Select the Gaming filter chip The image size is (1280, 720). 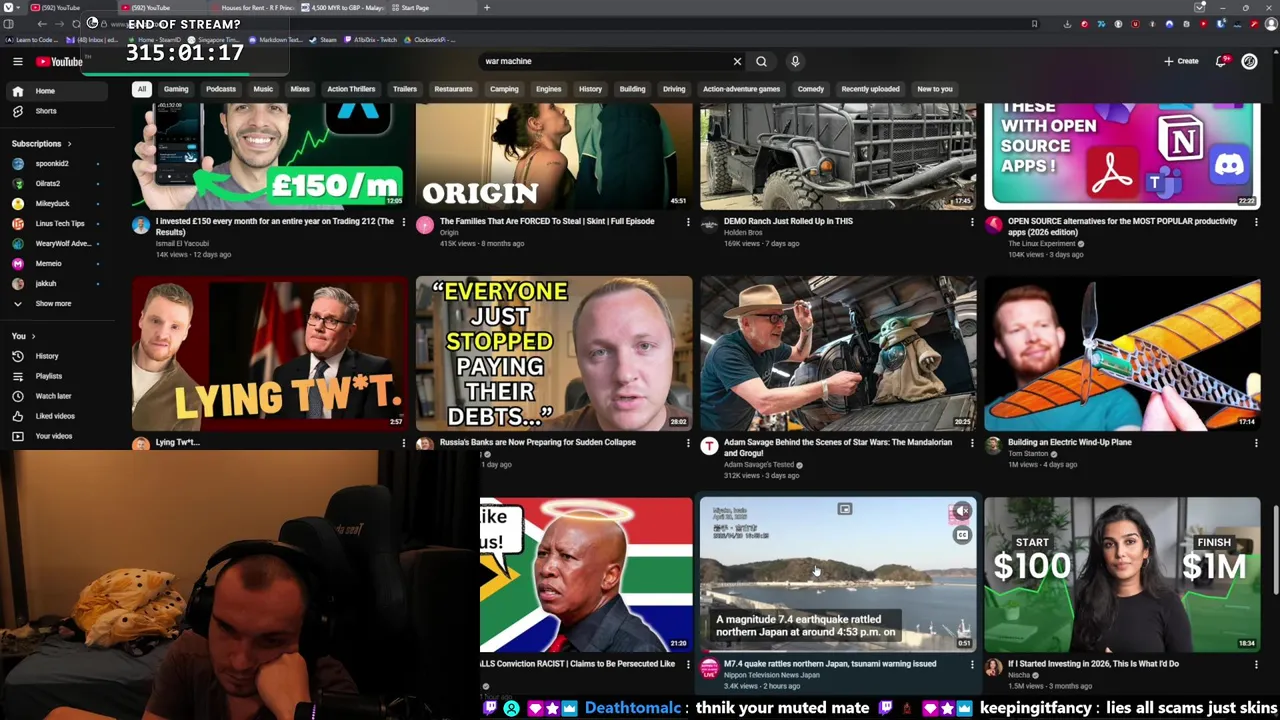176,89
